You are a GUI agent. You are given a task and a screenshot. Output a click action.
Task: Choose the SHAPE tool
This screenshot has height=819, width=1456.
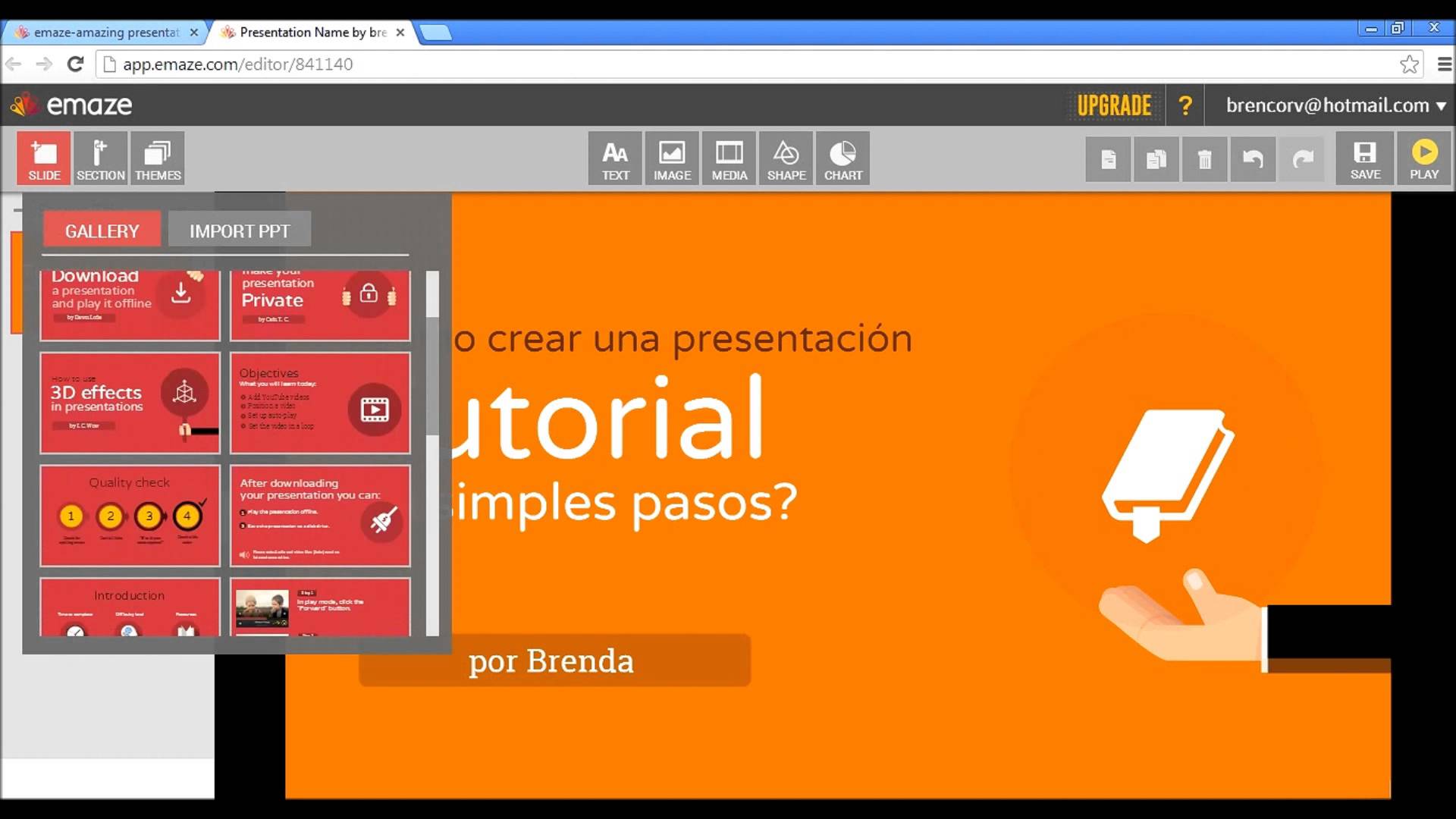coord(786,158)
